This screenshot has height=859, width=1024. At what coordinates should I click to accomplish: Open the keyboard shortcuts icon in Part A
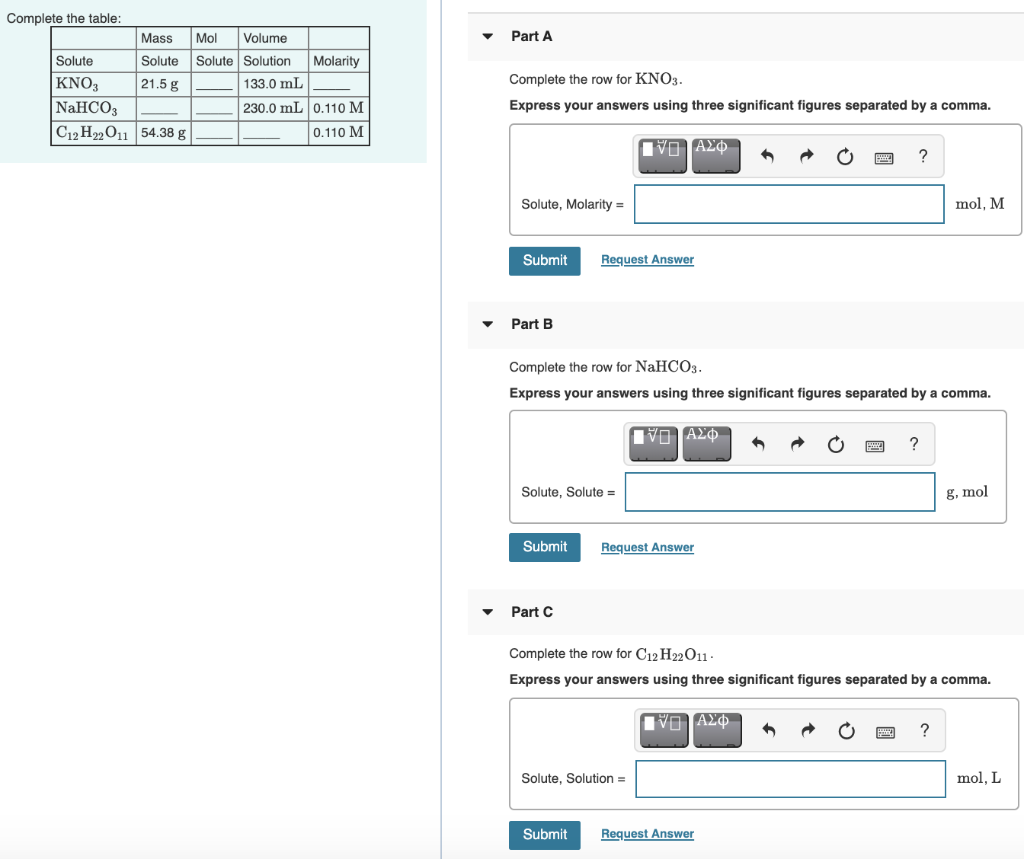[883, 157]
